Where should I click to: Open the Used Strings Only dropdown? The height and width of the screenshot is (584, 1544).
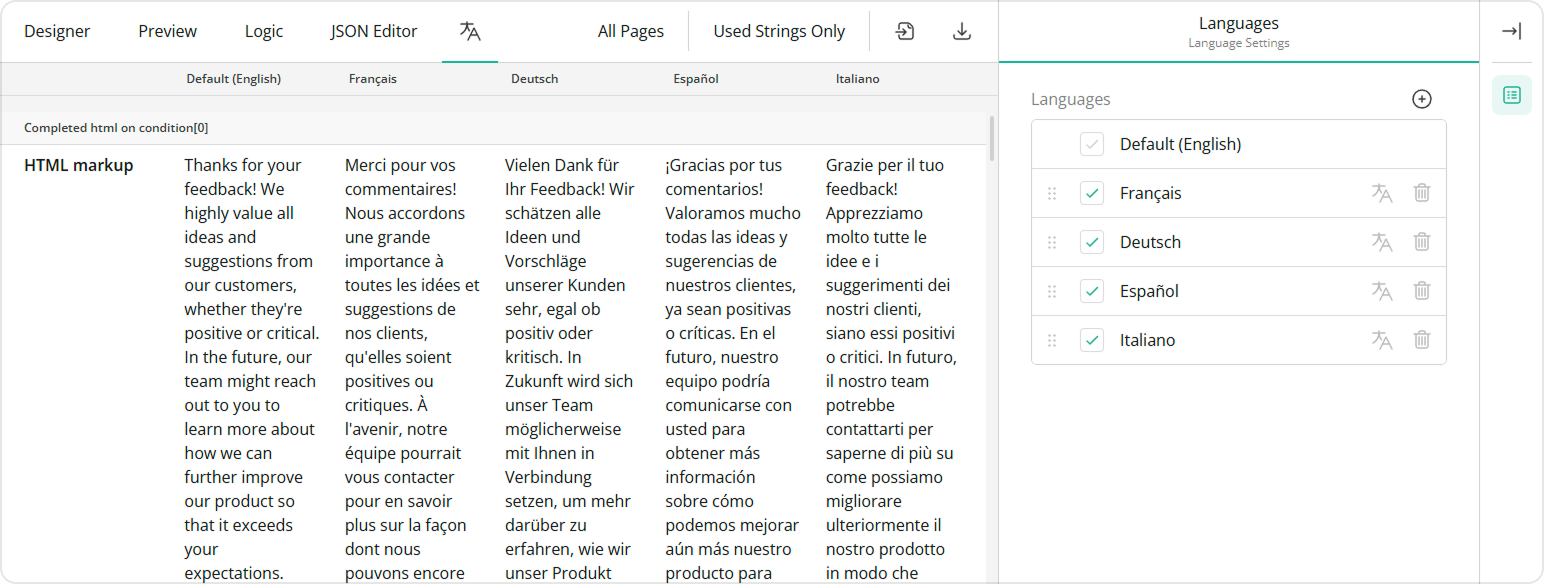tap(779, 31)
